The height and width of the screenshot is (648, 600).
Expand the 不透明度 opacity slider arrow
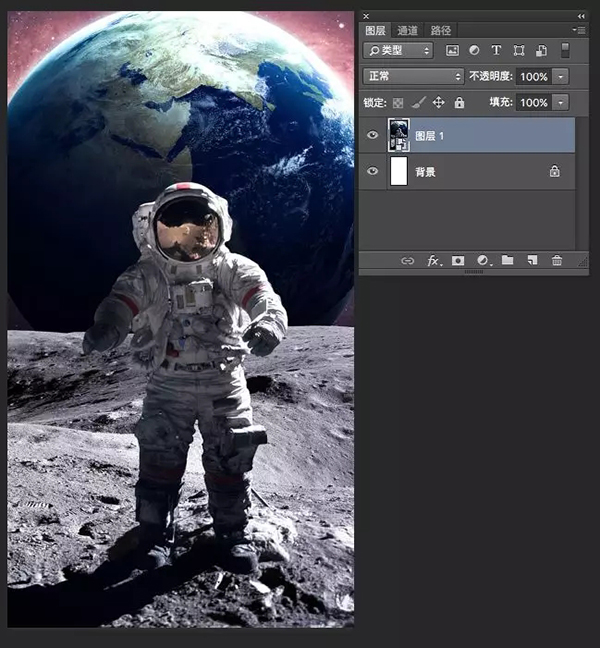(x=560, y=76)
